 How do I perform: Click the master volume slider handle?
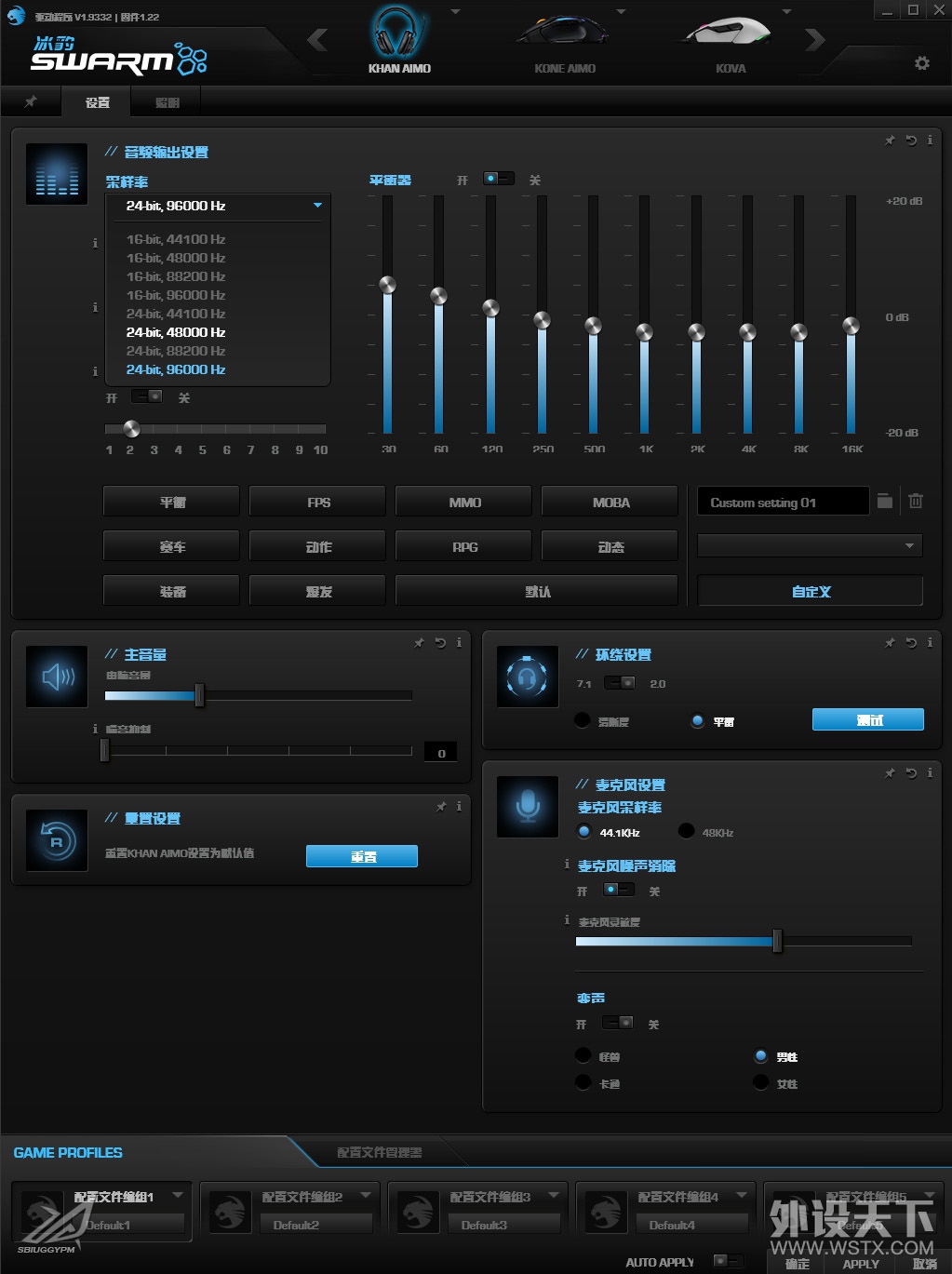click(199, 695)
